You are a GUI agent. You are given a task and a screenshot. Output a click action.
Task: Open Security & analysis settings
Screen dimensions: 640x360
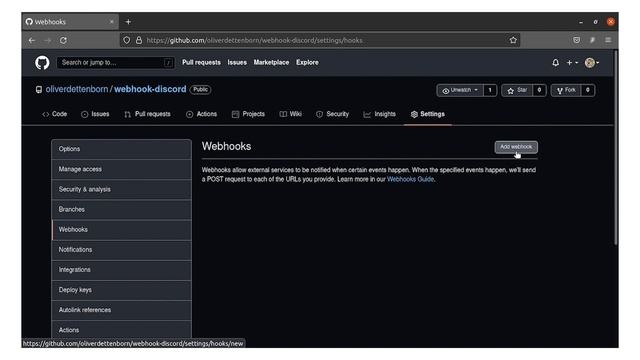122,189
